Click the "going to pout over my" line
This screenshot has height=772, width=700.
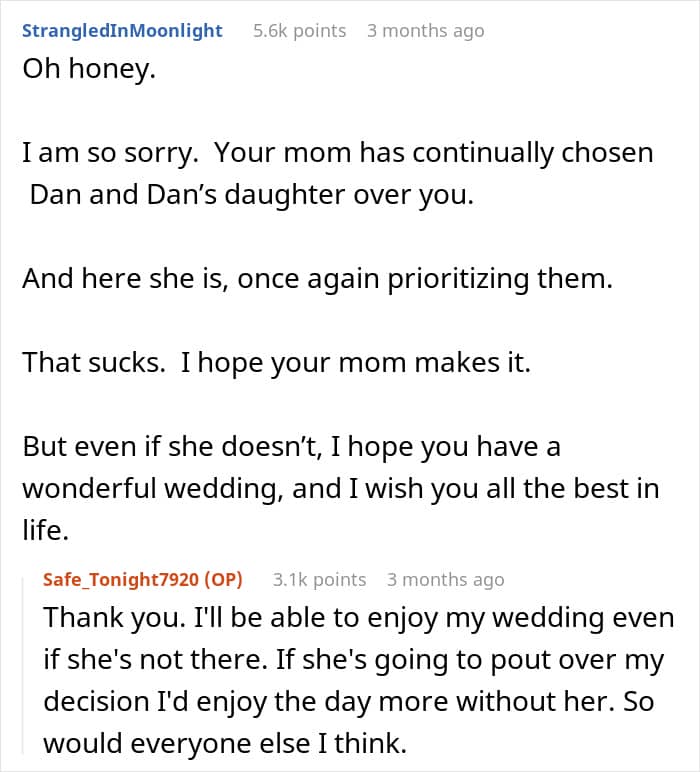pyautogui.click(x=353, y=660)
